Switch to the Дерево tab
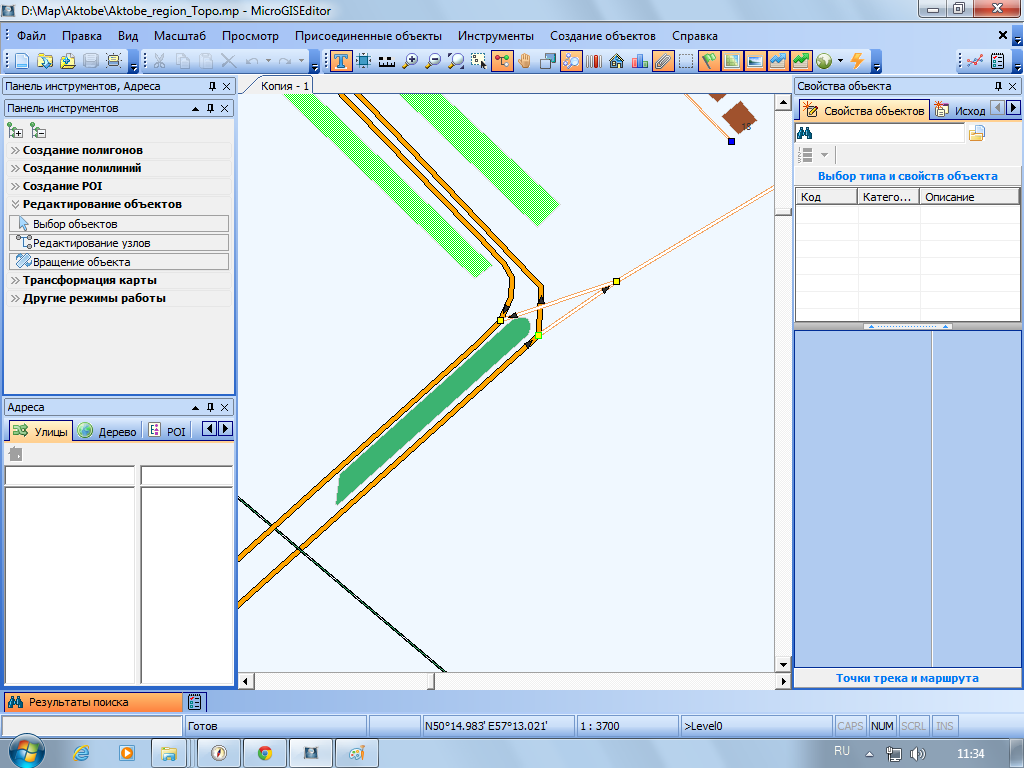Screen dimensions: 1024x768 pyautogui.click(x=107, y=431)
